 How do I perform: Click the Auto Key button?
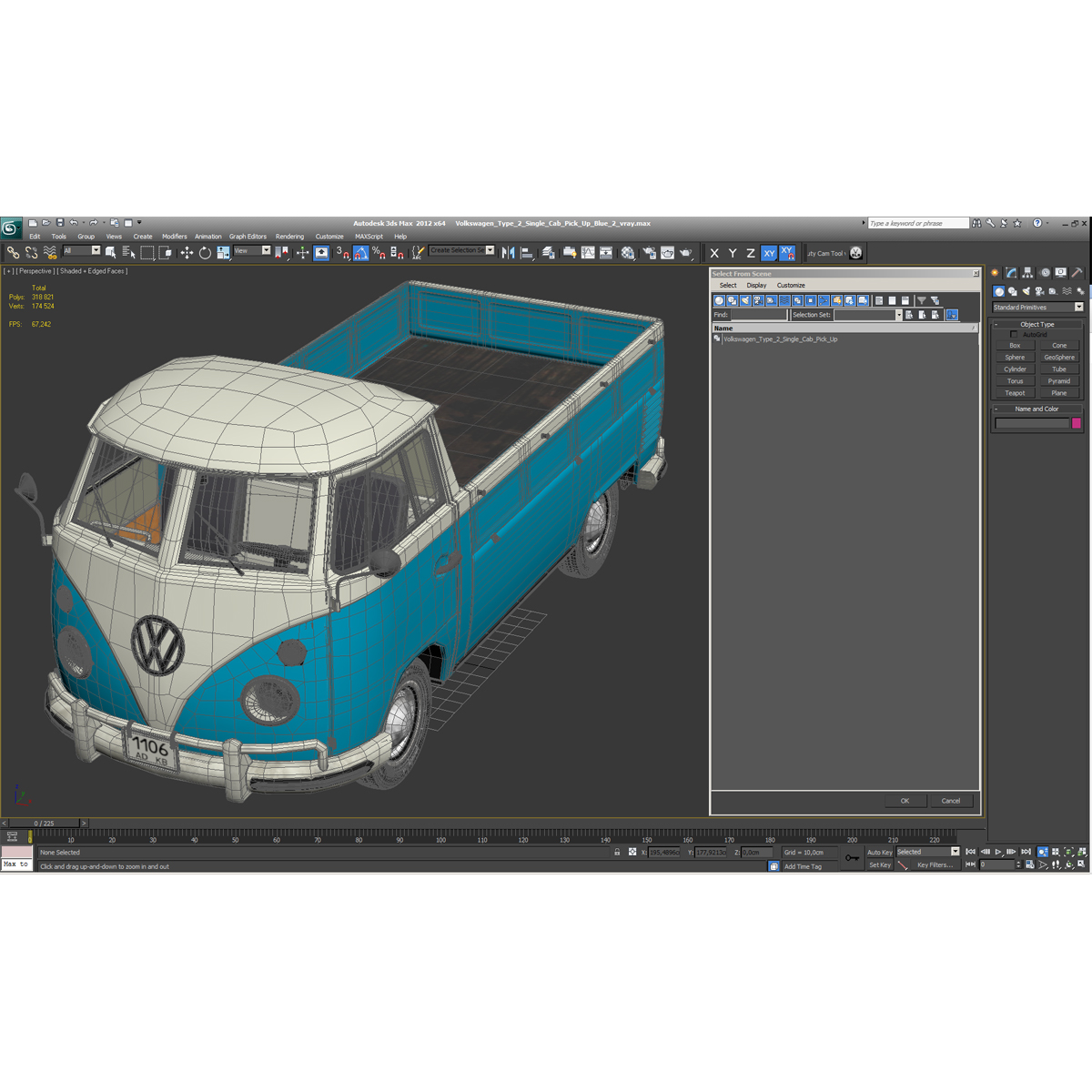click(x=879, y=852)
